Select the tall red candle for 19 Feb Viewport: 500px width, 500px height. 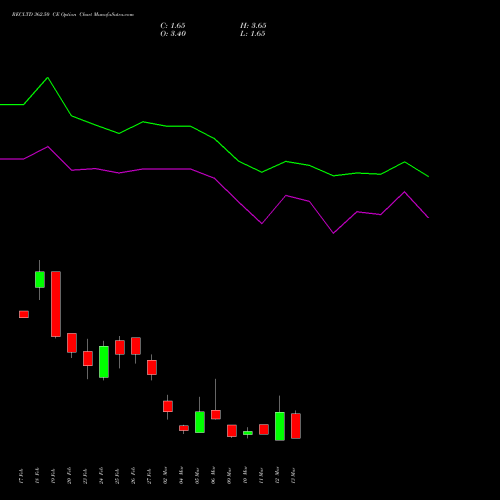coord(56,304)
